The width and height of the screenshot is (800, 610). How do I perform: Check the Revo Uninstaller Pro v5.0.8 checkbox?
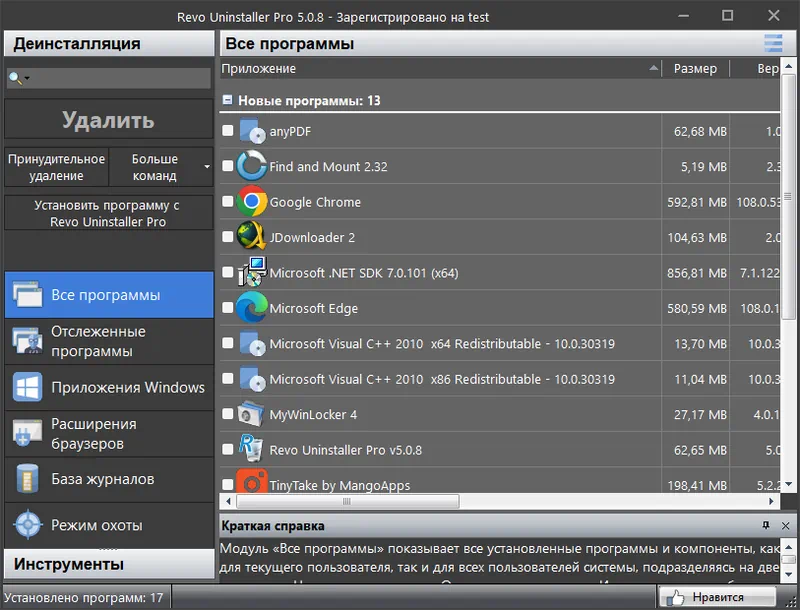click(228, 449)
